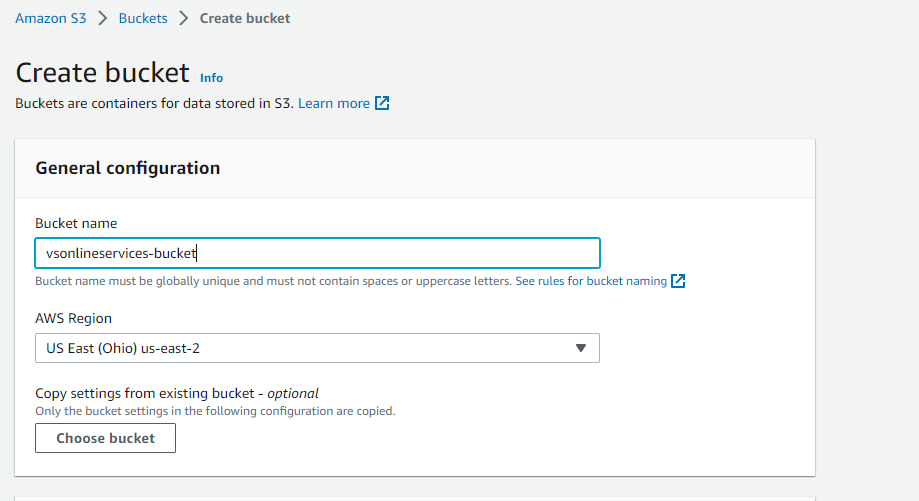919x501 pixels.
Task: Click the chevron separator after Buckets breadcrumb
Action: (183, 18)
